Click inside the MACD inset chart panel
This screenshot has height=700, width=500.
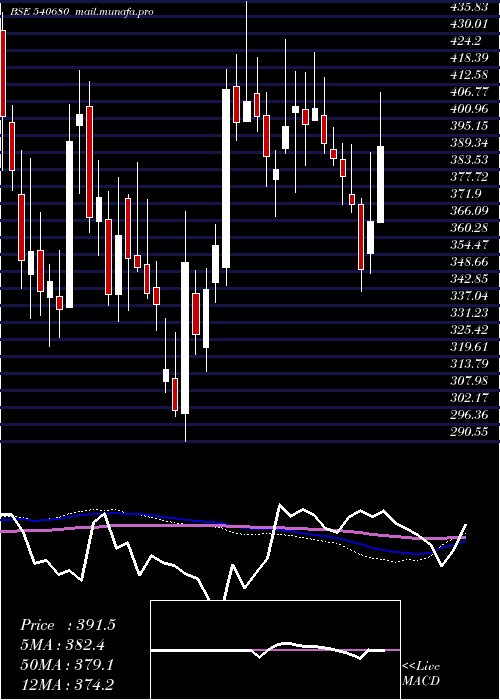coord(275,650)
